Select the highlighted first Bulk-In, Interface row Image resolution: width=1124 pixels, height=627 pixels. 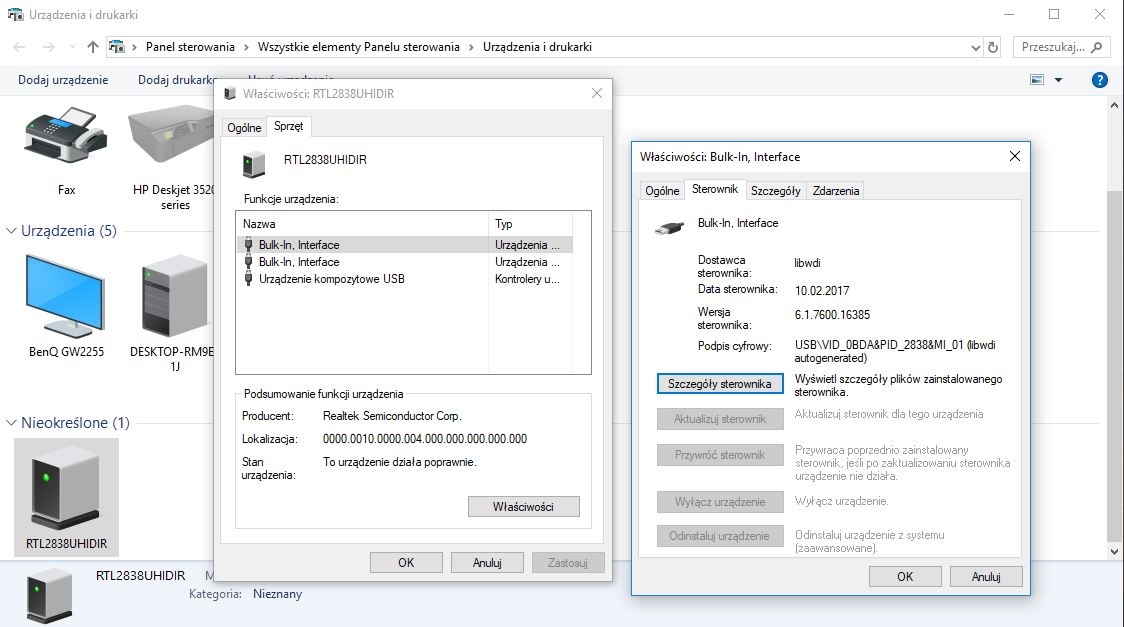click(x=404, y=245)
